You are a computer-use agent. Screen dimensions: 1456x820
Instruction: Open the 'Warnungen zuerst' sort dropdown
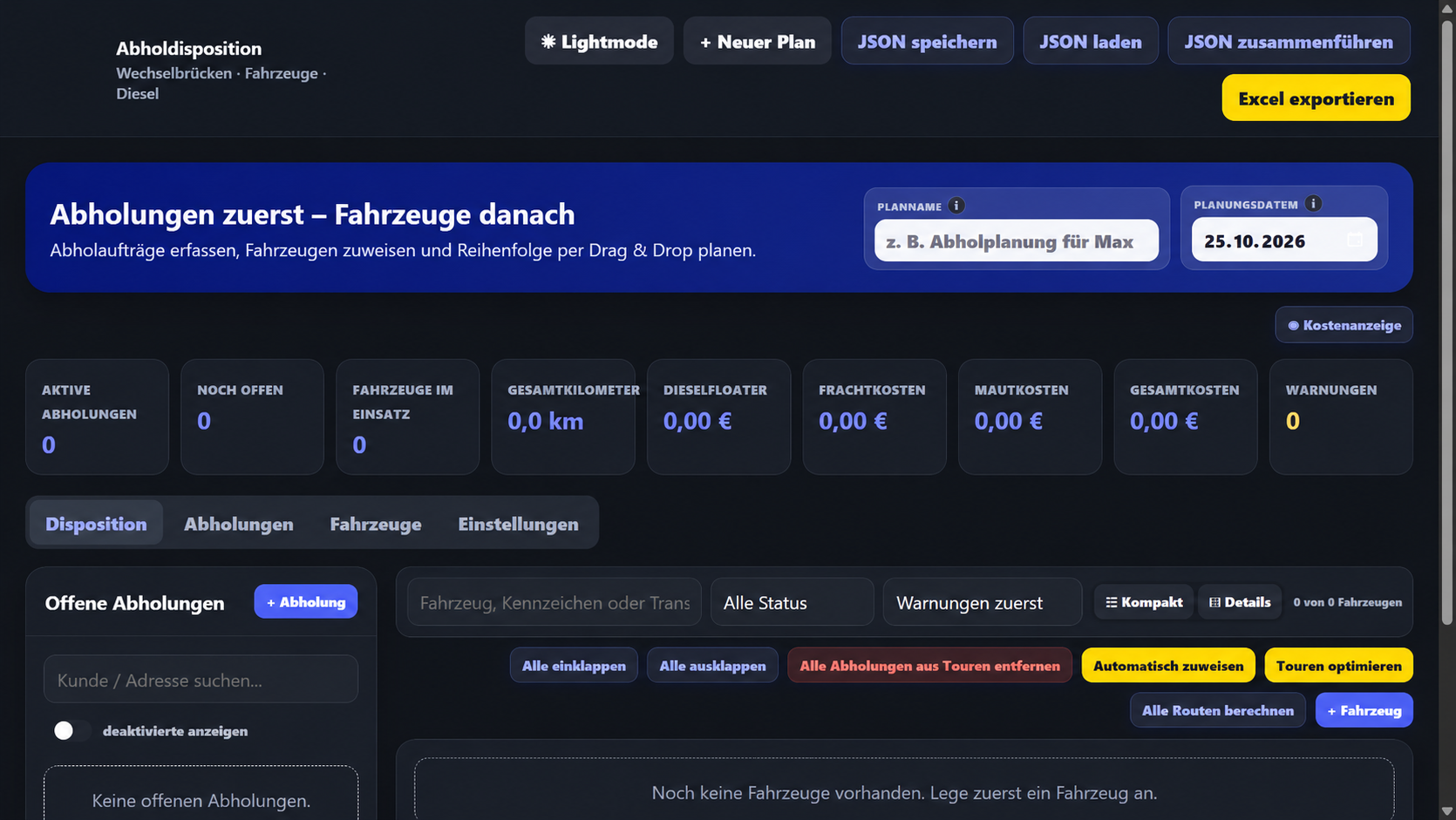click(x=982, y=602)
